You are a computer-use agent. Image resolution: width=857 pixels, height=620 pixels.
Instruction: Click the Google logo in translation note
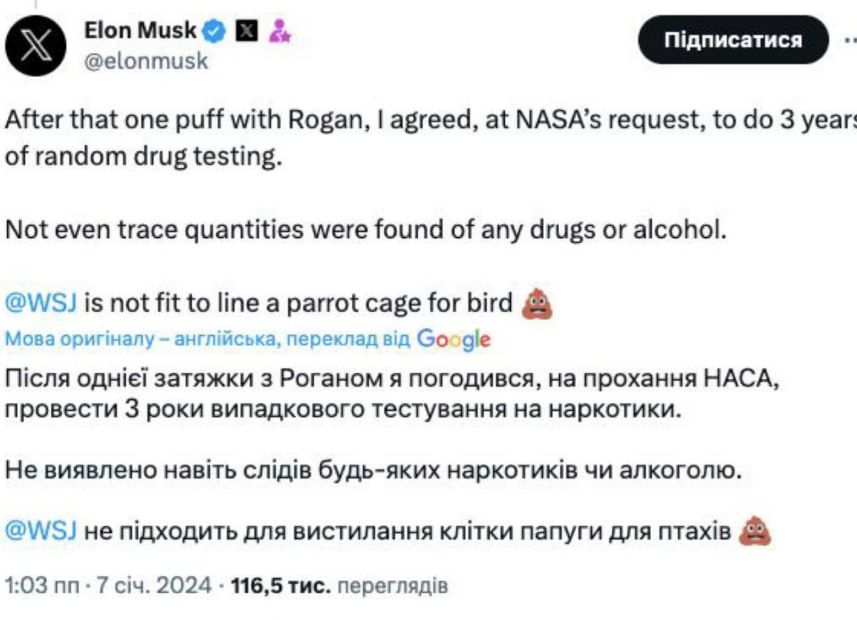(454, 339)
